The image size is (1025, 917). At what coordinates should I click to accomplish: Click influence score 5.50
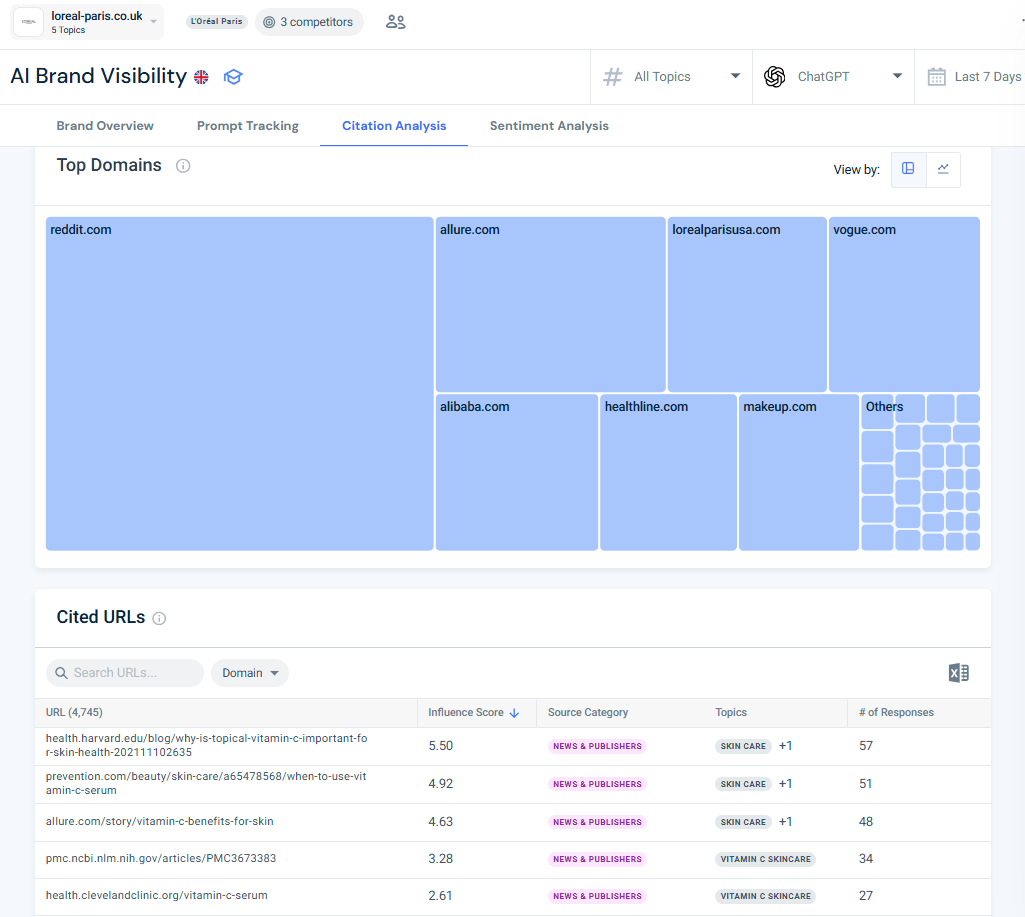click(x=441, y=746)
